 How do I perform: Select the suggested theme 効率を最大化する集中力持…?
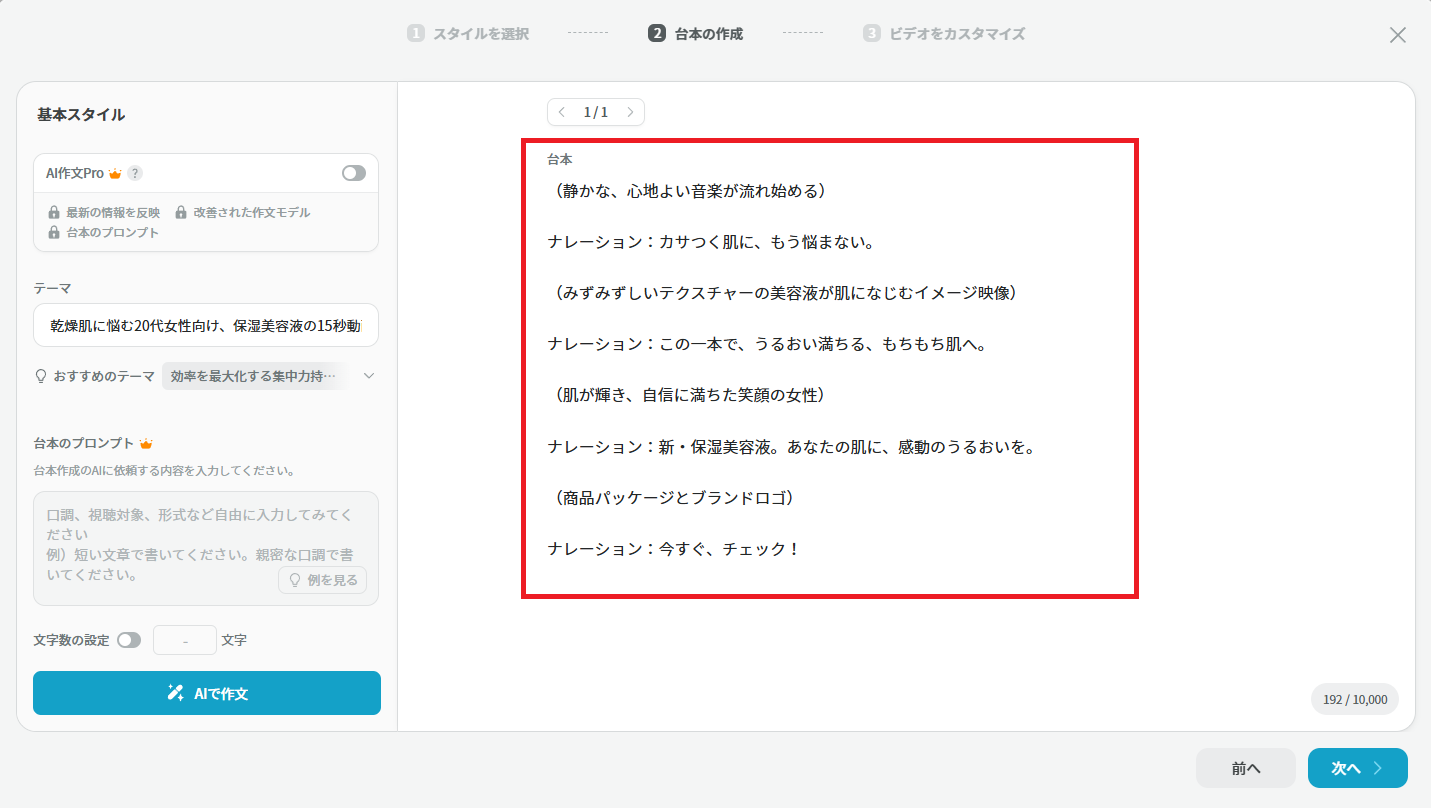click(x=253, y=376)
